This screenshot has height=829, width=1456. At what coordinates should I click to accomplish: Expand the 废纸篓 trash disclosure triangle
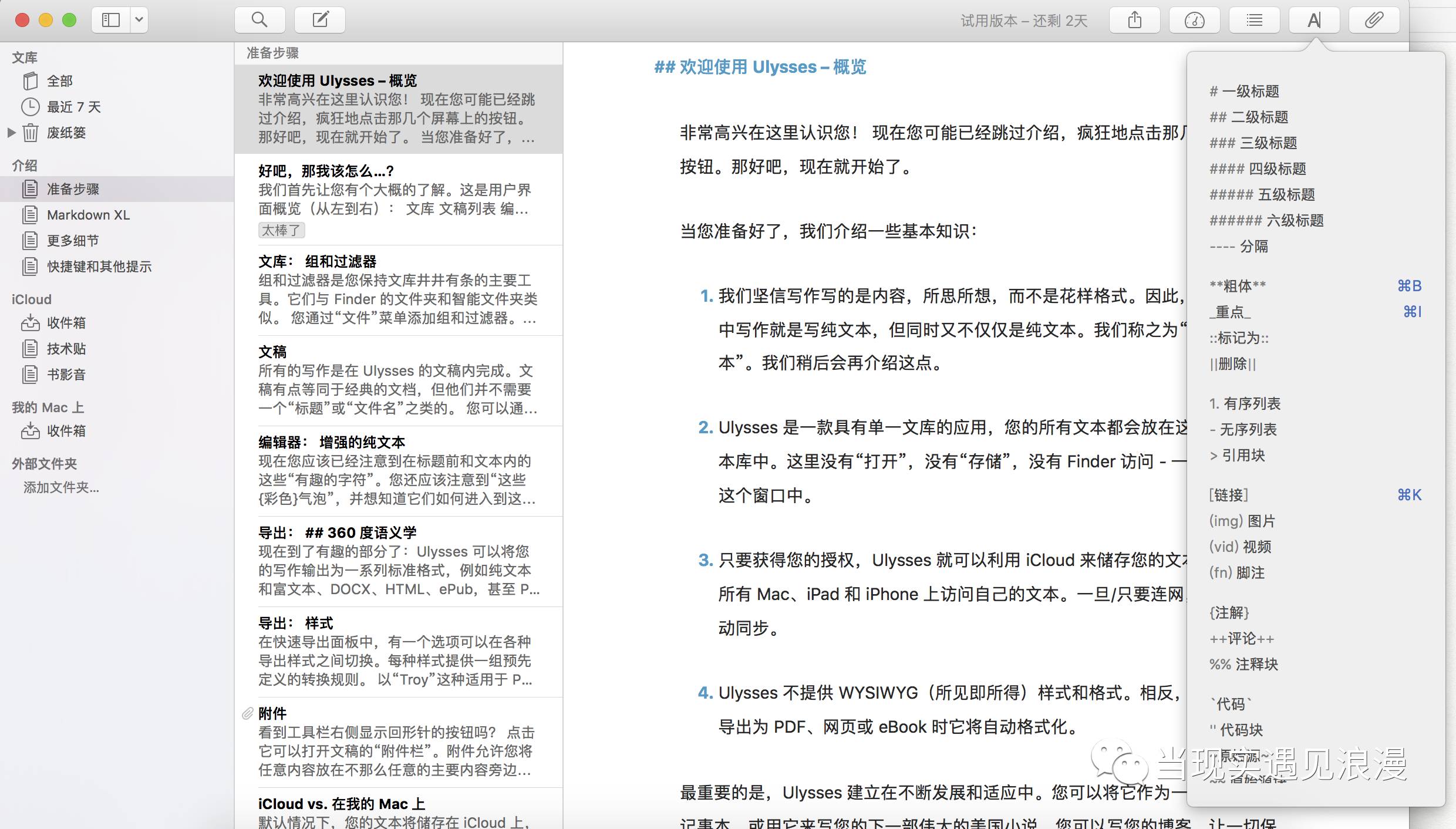(x=11, y=133)
